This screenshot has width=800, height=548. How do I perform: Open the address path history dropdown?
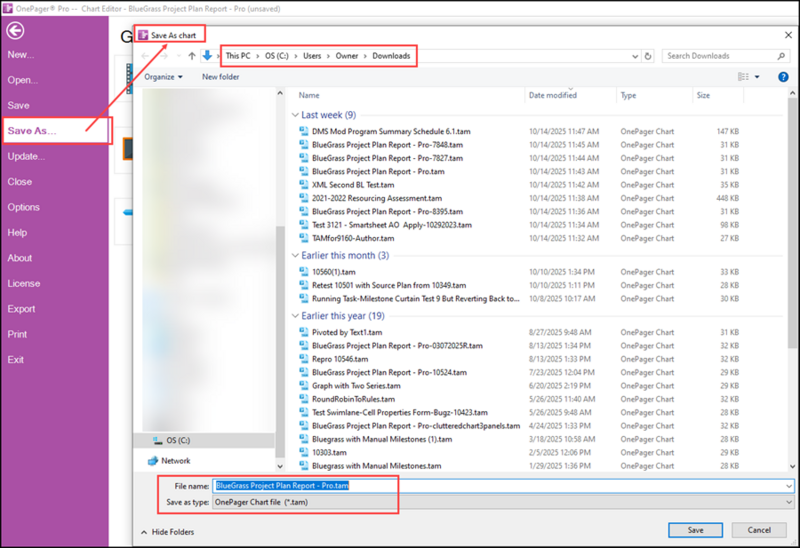coord(635,56)
